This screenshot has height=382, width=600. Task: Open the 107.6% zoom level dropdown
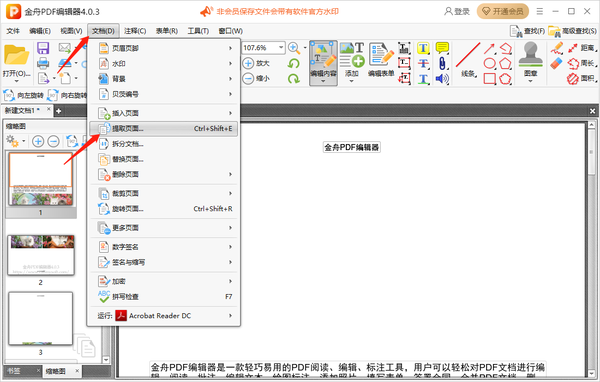point(281,47)
